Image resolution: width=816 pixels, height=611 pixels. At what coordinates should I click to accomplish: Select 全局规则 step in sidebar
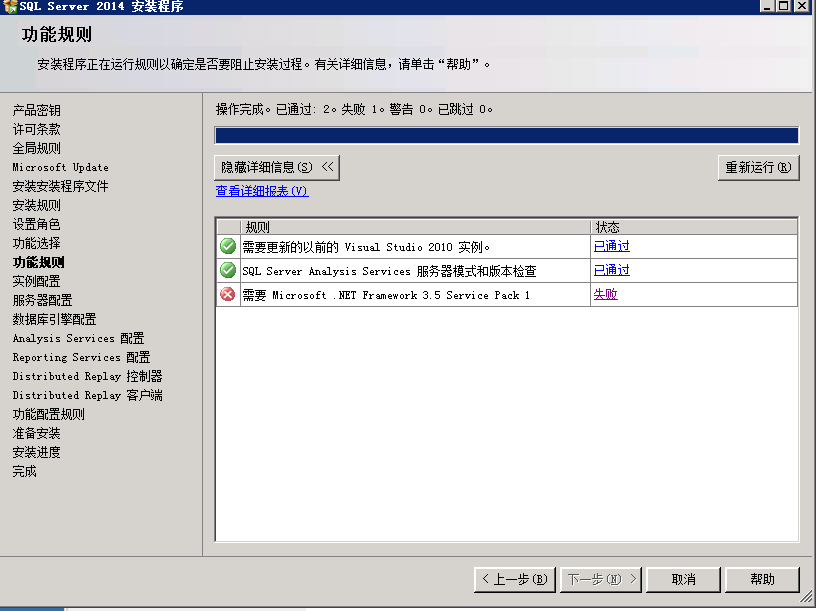click(x=36, y=148)
